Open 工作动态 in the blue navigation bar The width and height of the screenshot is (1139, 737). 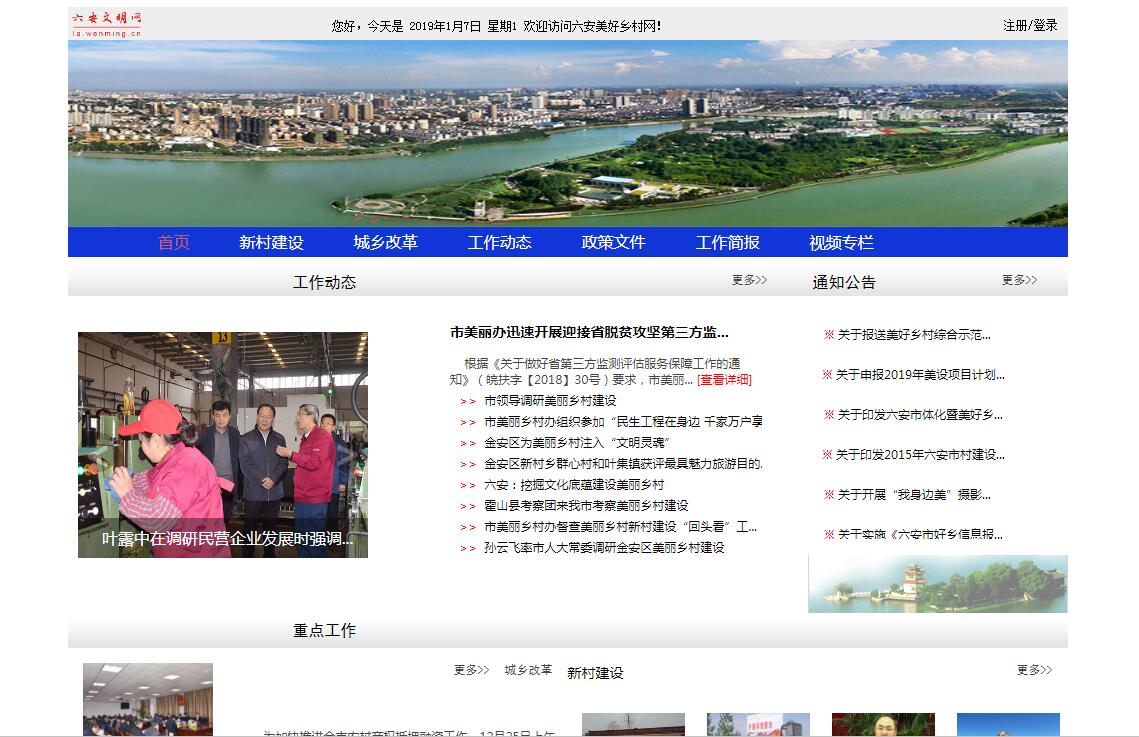[499, 242]
